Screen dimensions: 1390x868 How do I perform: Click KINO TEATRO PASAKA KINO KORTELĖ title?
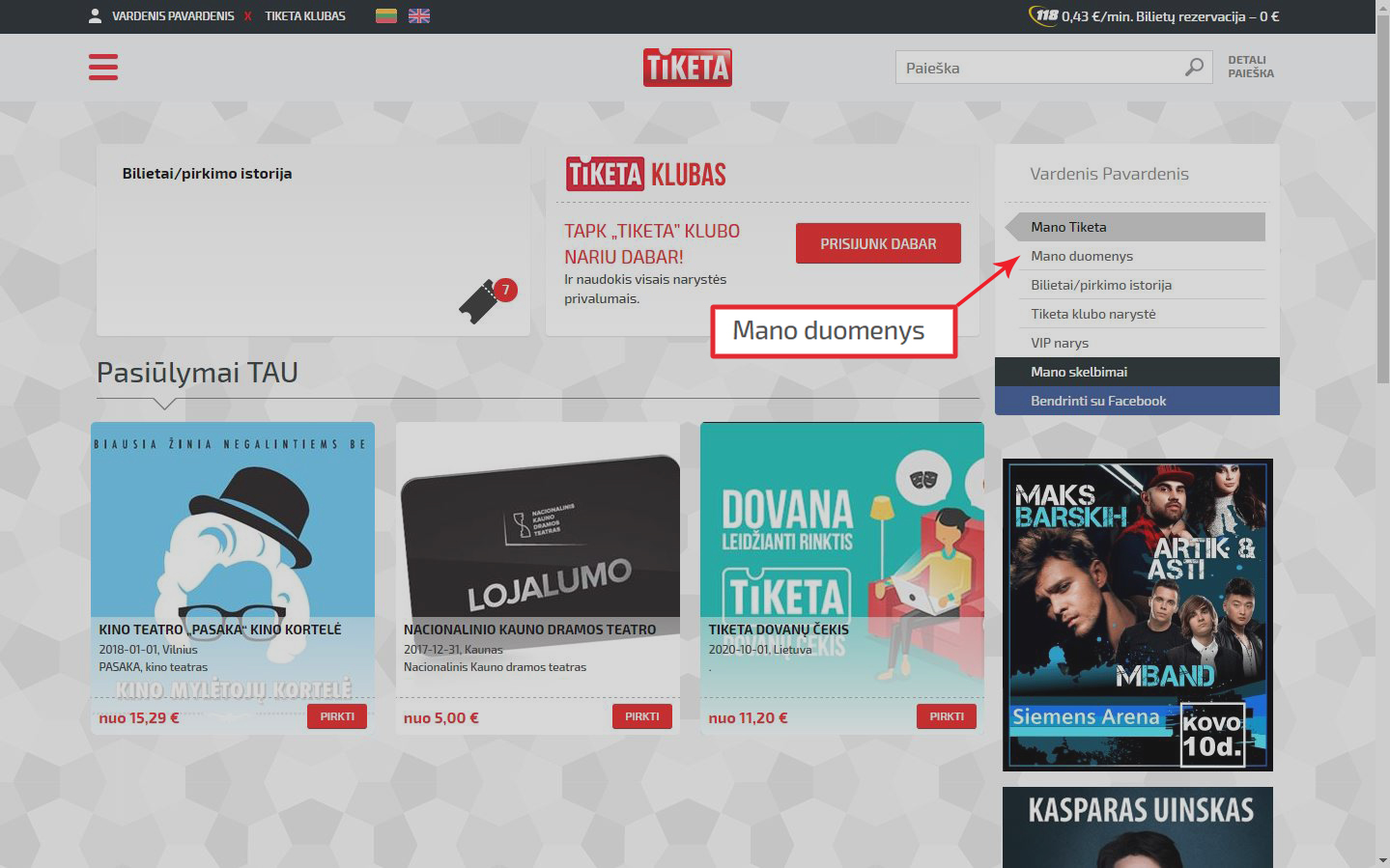[x=220, y=630]
